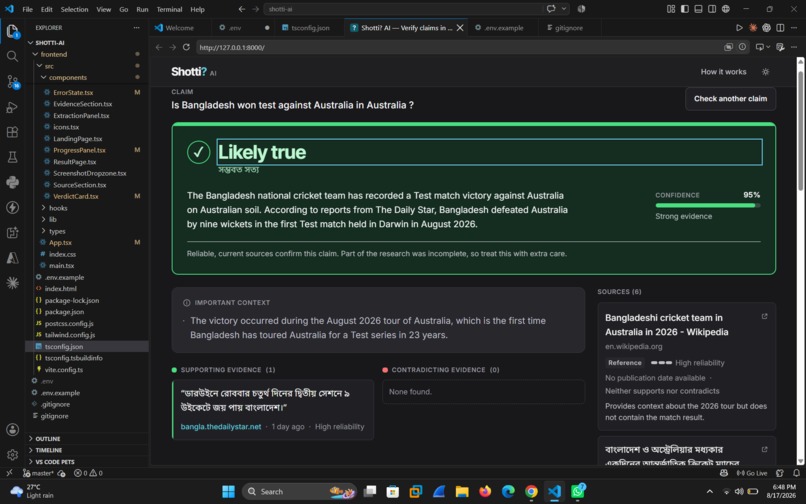
Task: Open errors and warnings status indicator
Action: tap(88, 473)
